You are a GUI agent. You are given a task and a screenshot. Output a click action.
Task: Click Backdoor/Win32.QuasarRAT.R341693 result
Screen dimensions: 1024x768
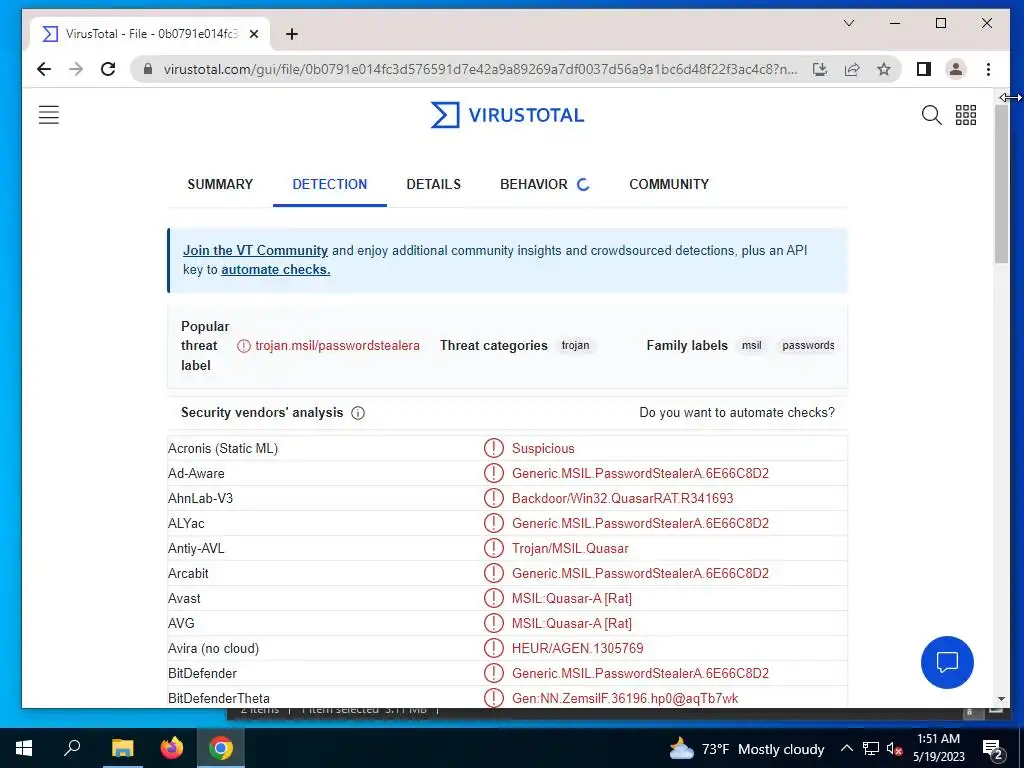point(622,498)
